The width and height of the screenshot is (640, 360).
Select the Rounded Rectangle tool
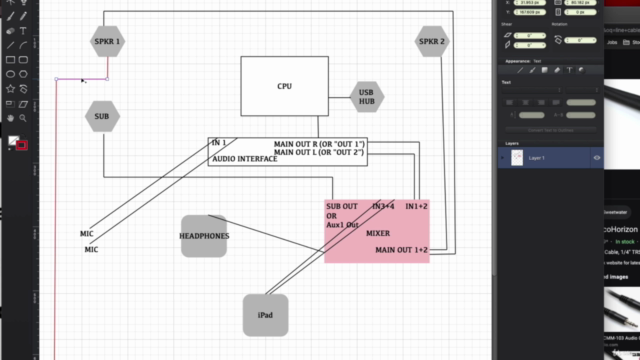coord(23,60)
